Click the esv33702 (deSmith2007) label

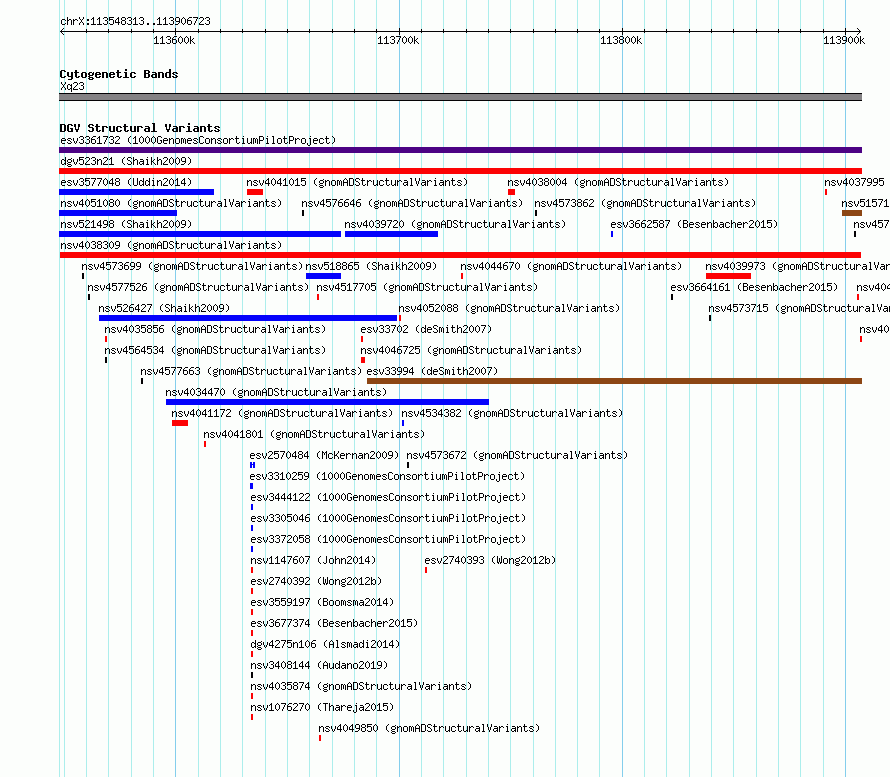426,329
